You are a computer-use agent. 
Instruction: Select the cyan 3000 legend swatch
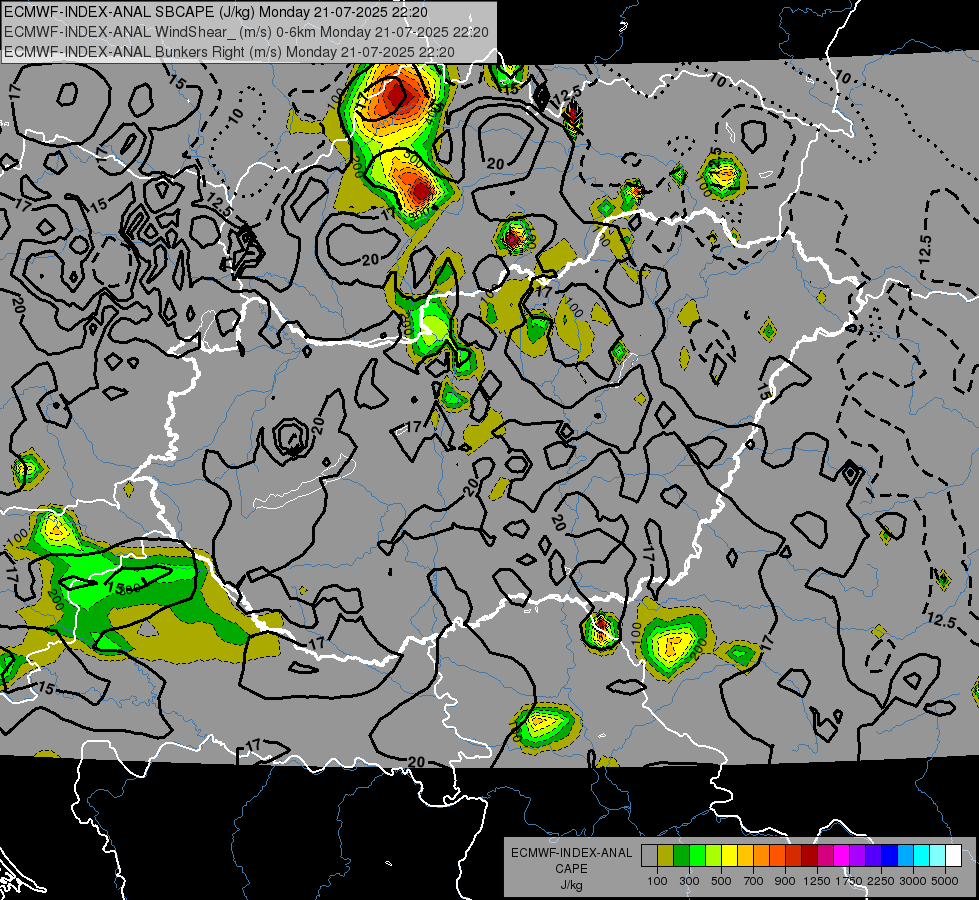(922, 855)
